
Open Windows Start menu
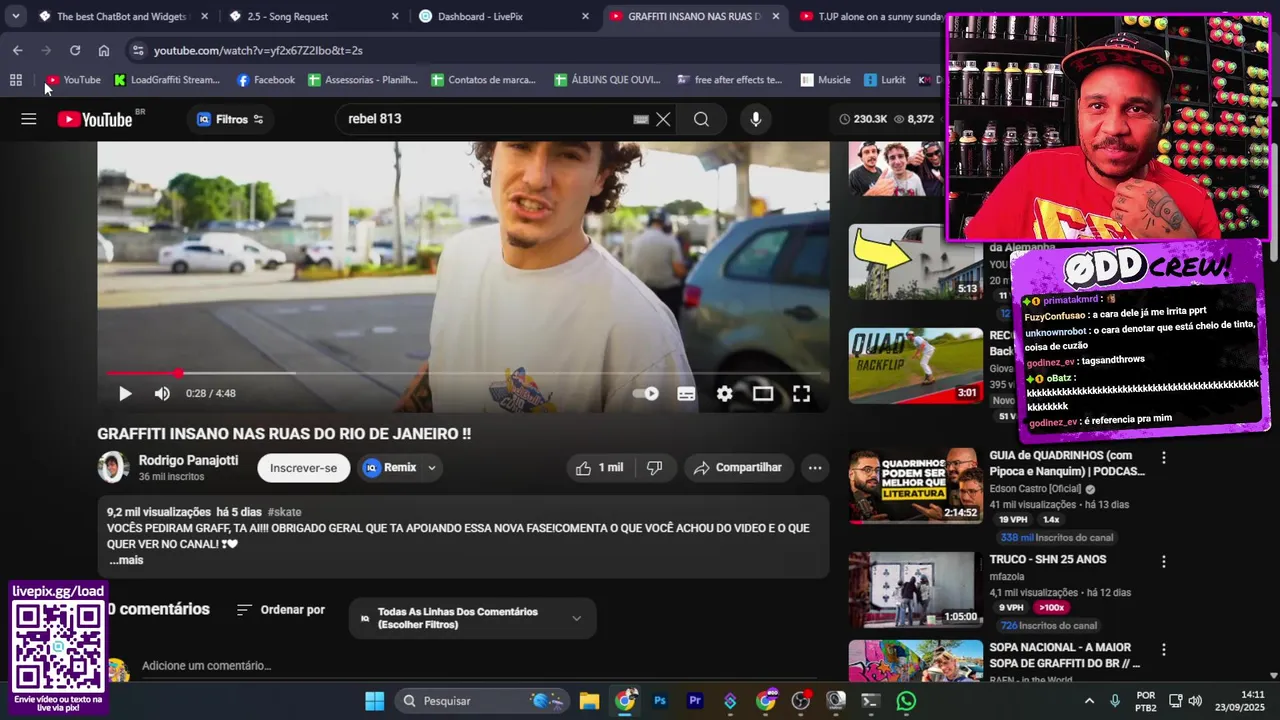(x=374, y=701)
